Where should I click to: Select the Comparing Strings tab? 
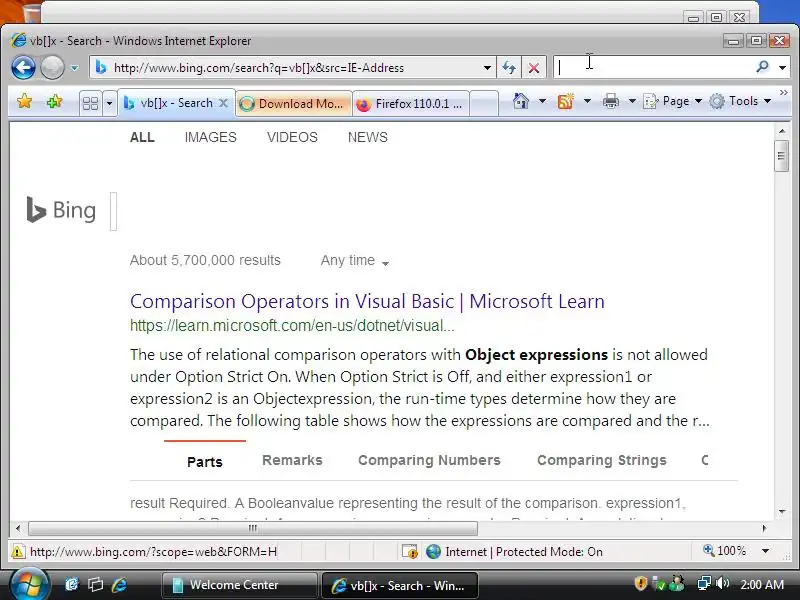point(602,460)
